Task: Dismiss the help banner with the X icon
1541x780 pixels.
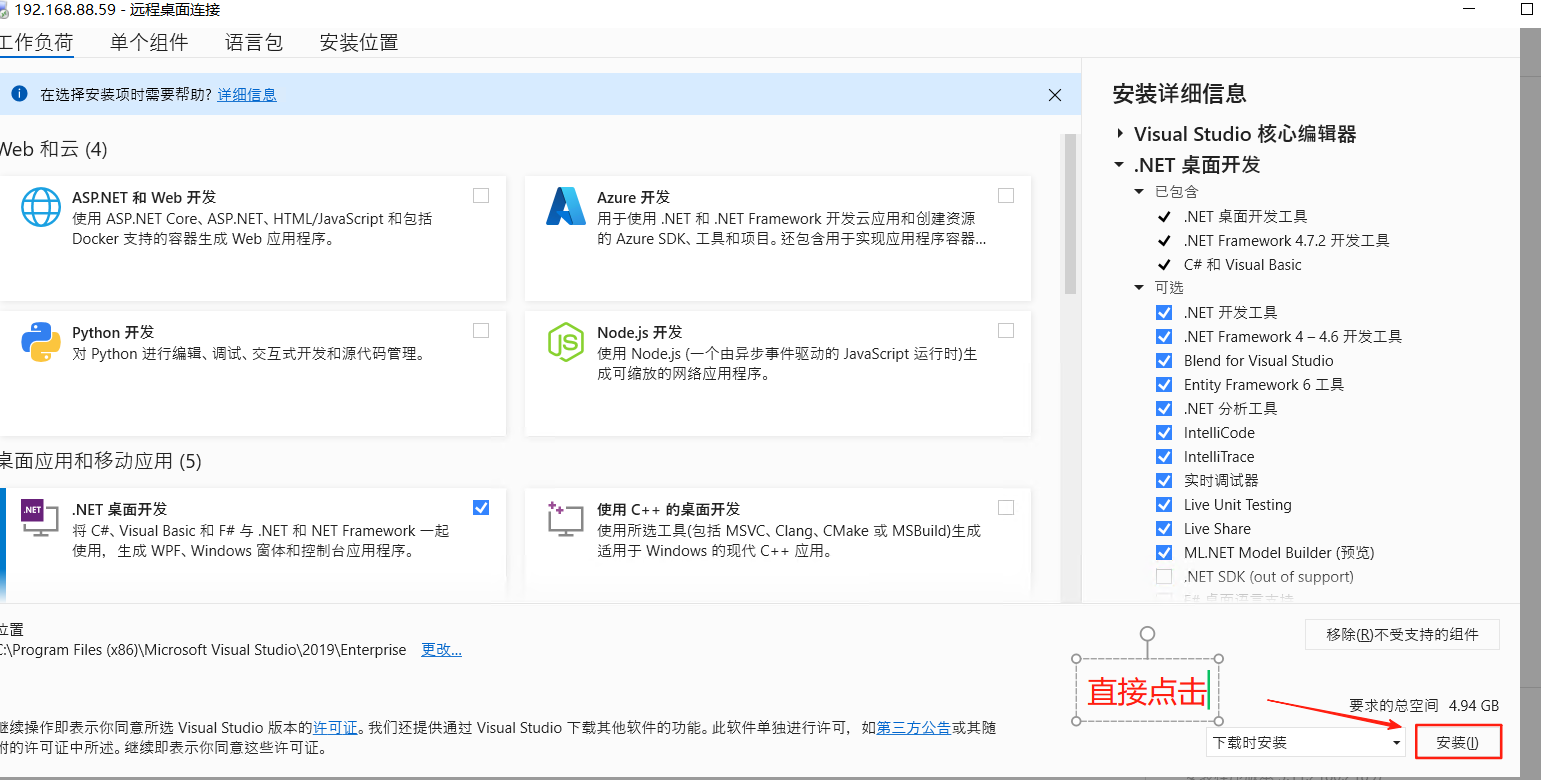Action: (x=1055, y=95)
